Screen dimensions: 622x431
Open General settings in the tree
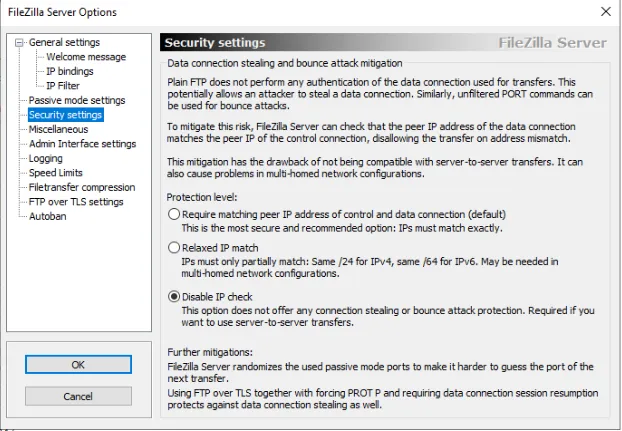tap(64, 42)
